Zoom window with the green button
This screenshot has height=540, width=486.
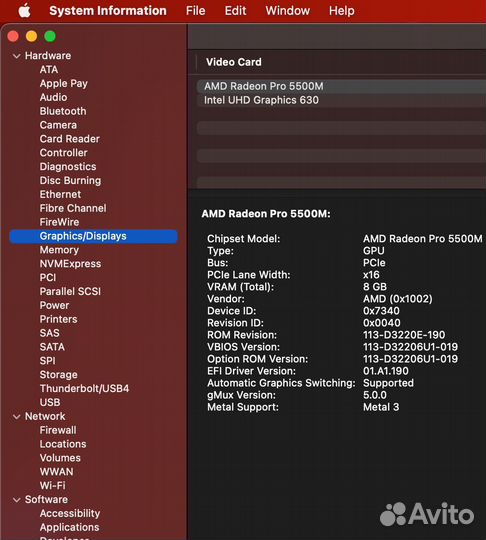point(50,36)
